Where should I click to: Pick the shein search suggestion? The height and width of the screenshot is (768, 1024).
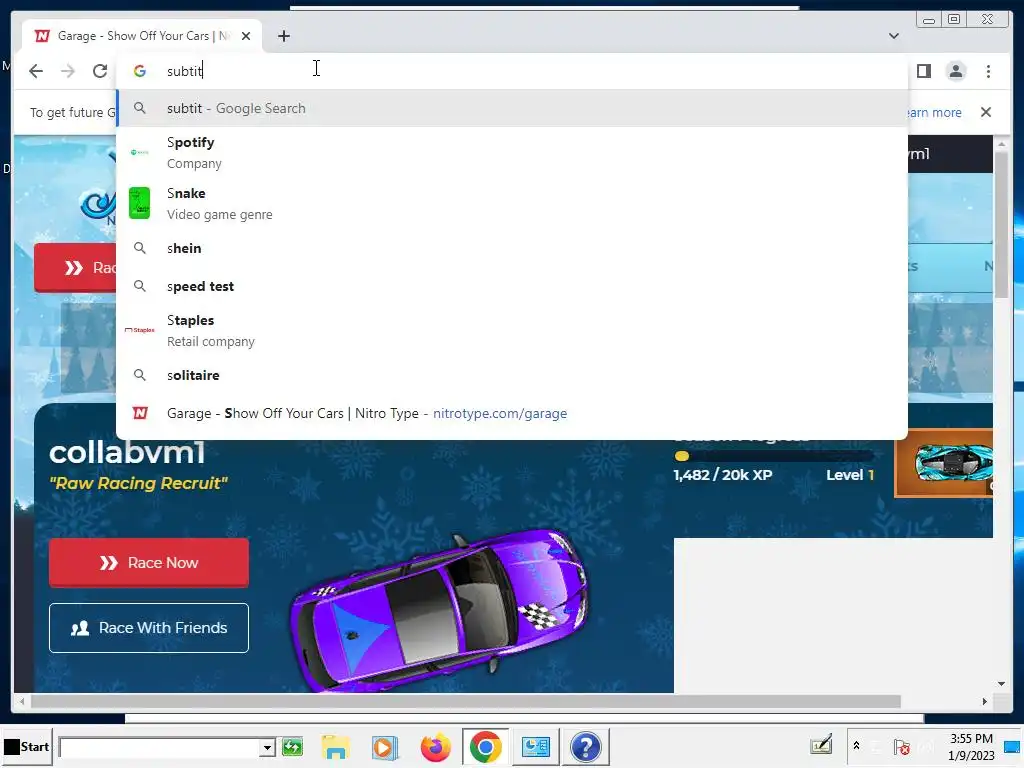tap(511, 248)
